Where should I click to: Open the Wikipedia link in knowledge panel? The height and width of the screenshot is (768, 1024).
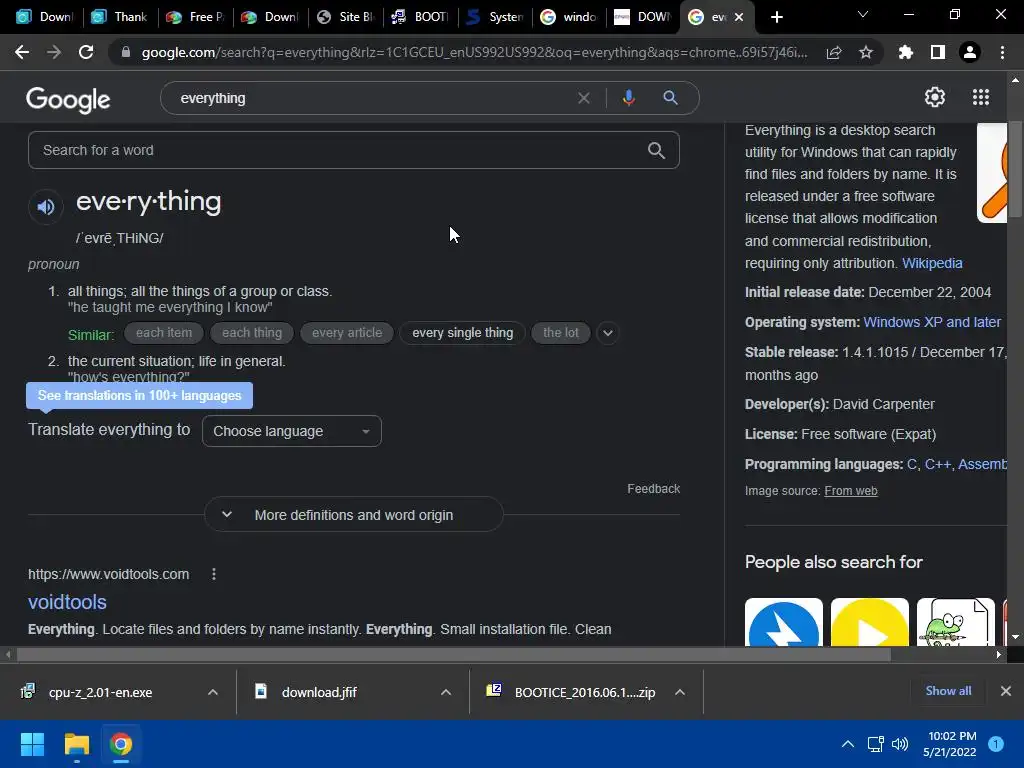pyautogui.click(x=932, y=263)
